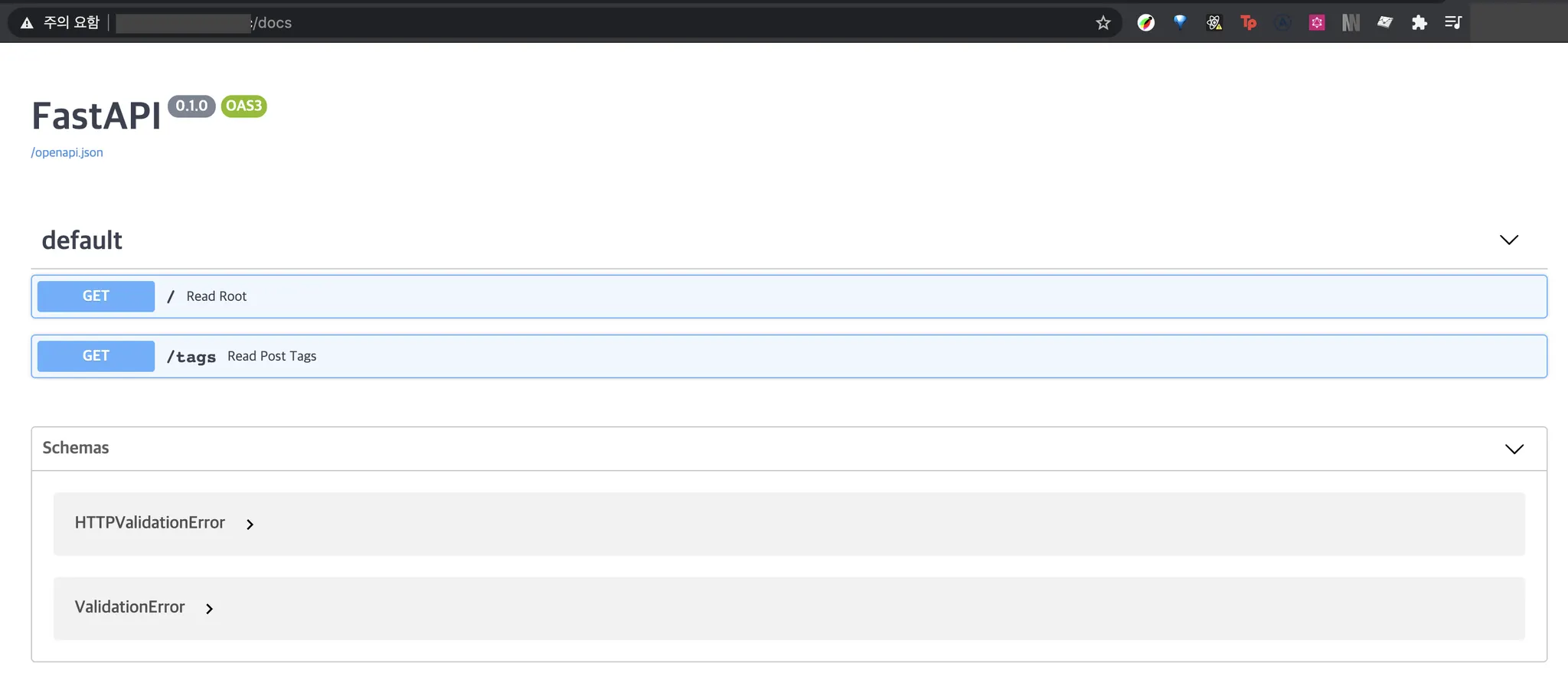Screen dimensions: 1568x686
Task: Click the 0.1.0 version badge
Action: coord(191,106)
